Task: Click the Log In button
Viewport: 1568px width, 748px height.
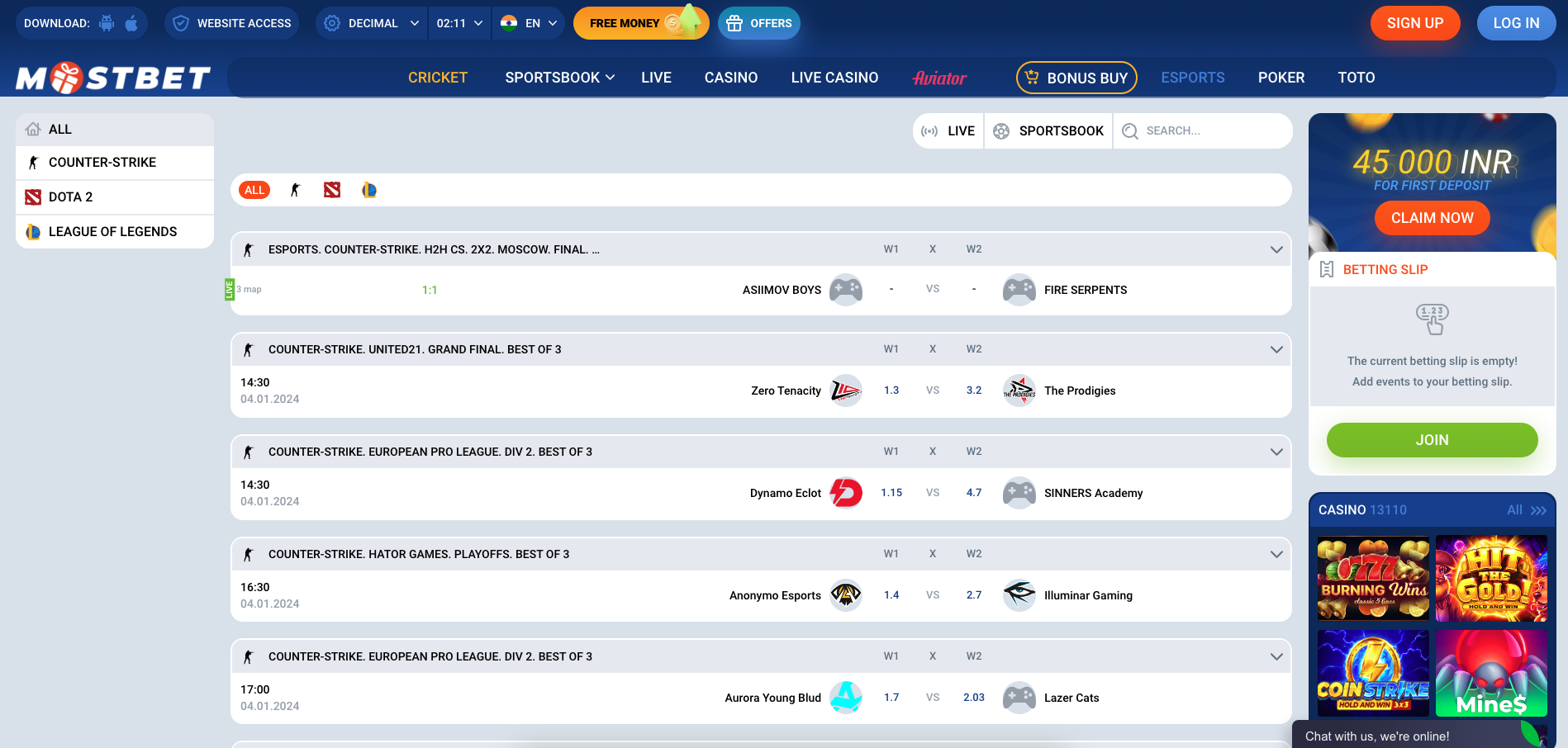Action: [x=1516, y=23]
